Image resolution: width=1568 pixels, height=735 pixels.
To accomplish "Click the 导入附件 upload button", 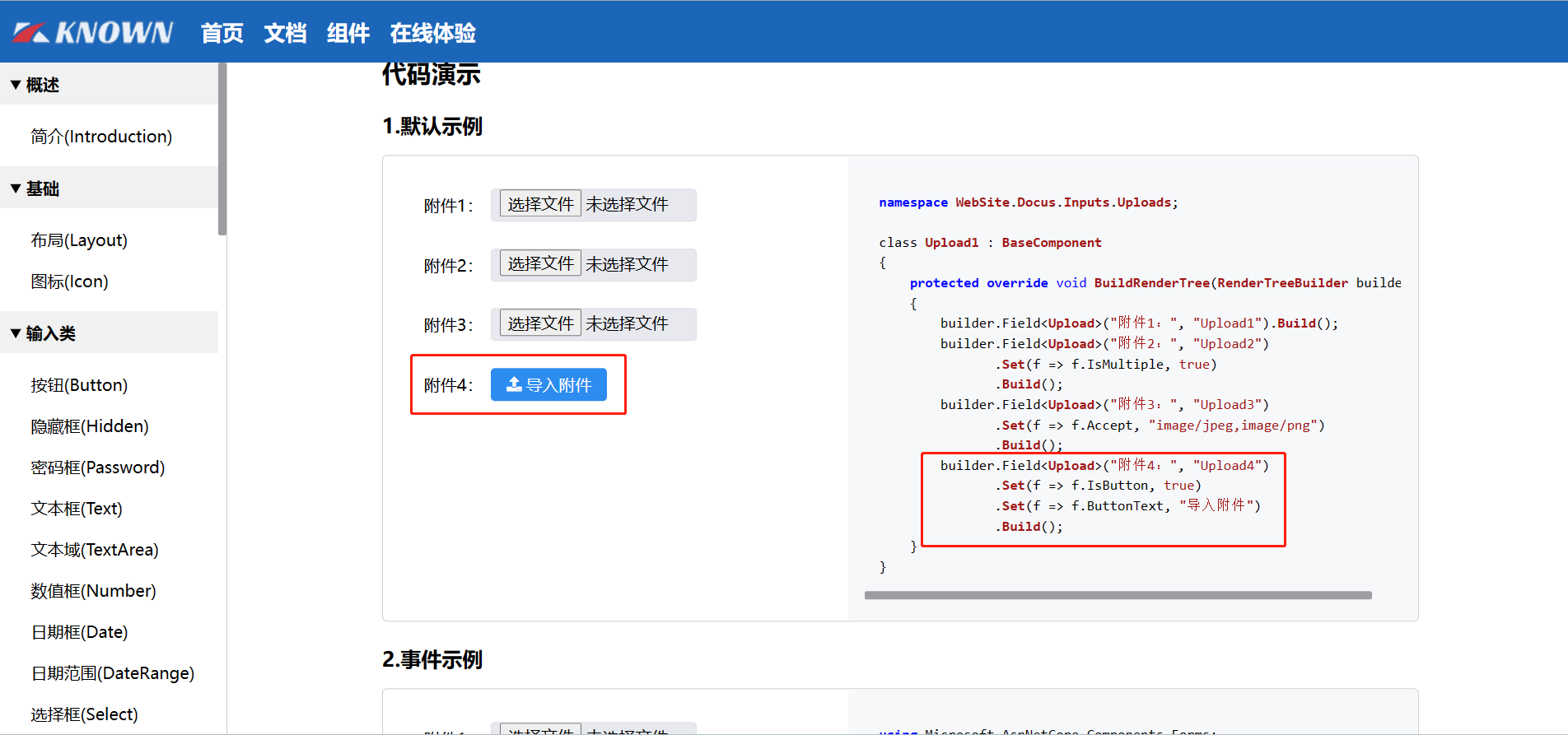I will tap(548, 384).
